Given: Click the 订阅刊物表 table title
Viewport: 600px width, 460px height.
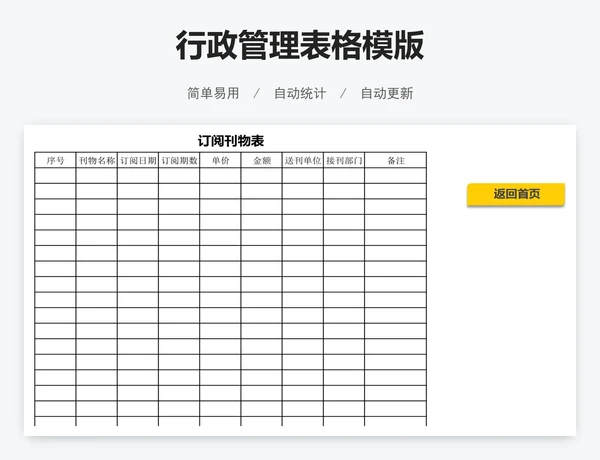Looking at the screenshot, I should [x=230, y=141].
